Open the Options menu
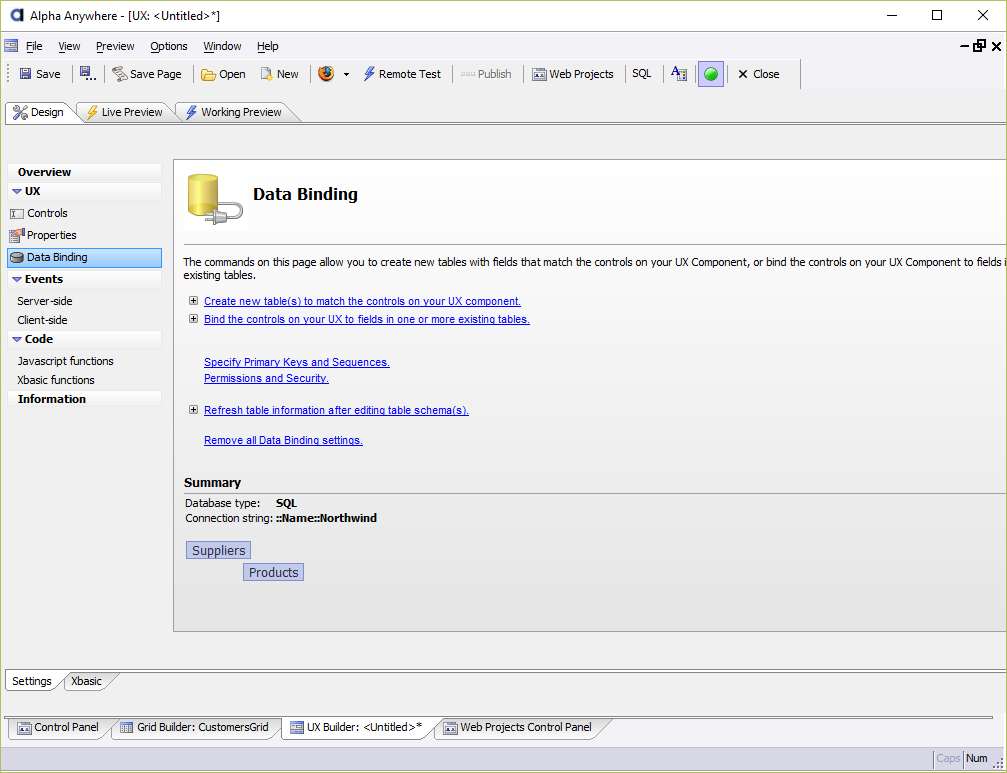 point(169,46)
